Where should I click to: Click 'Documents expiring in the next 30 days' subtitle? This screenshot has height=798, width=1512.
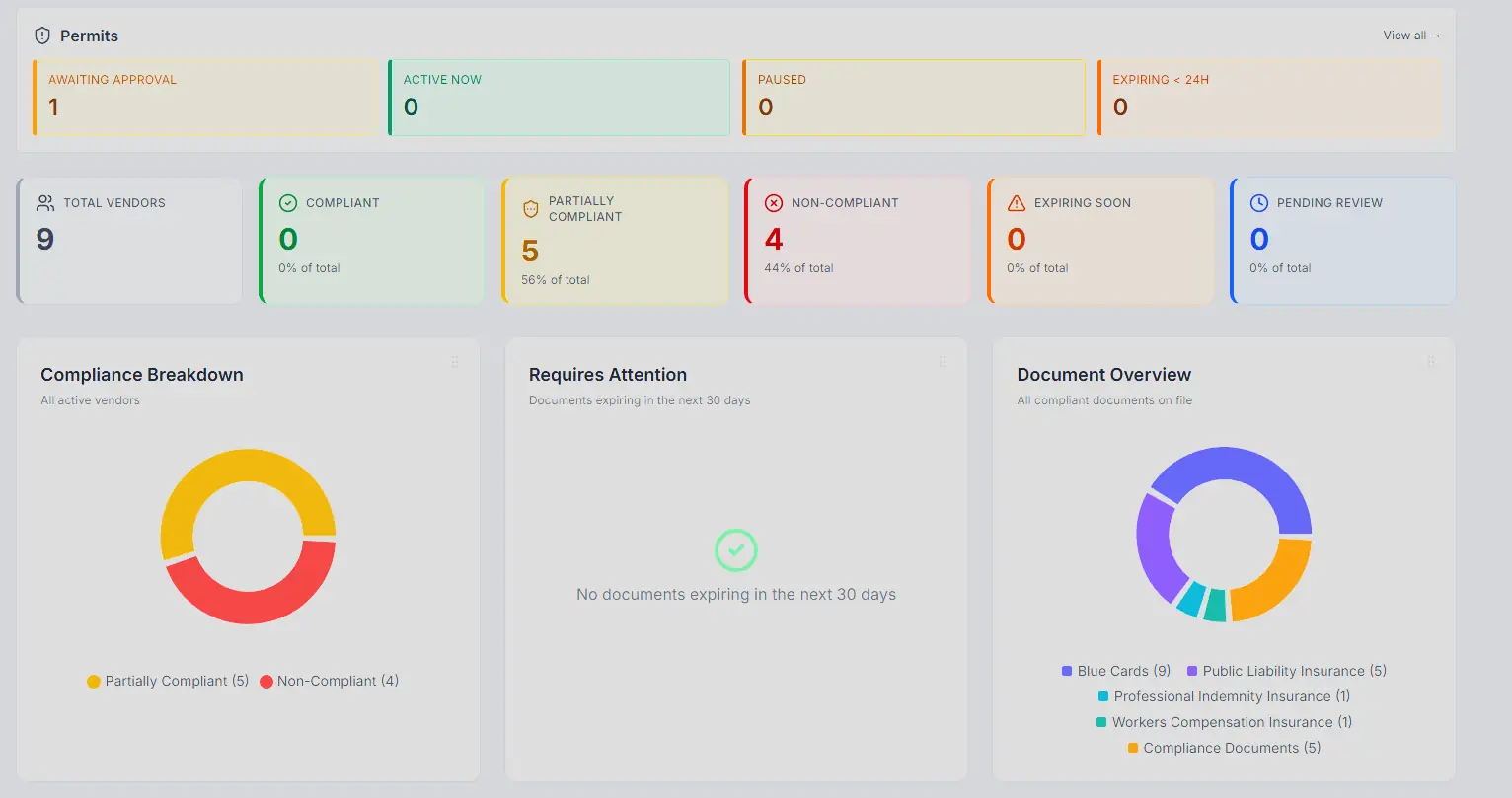click(640, 400)
